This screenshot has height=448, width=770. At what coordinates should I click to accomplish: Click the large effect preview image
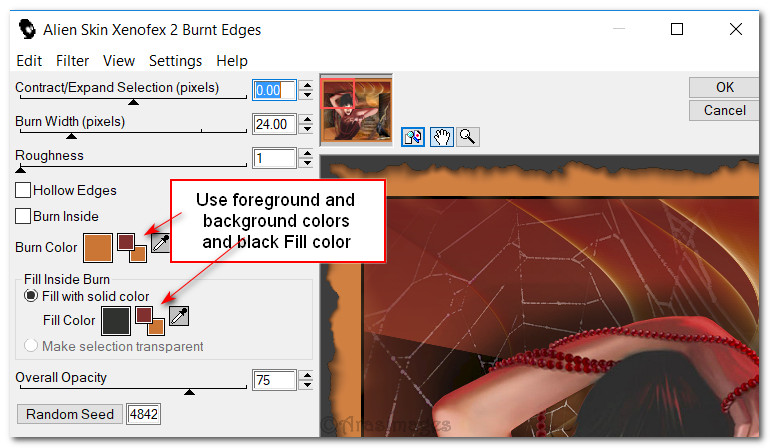(539, 296)
